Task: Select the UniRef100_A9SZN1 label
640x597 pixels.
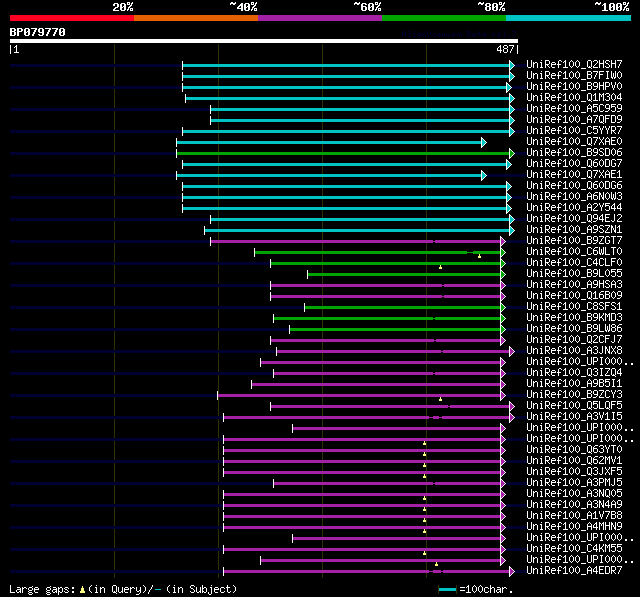Action: 574,230
